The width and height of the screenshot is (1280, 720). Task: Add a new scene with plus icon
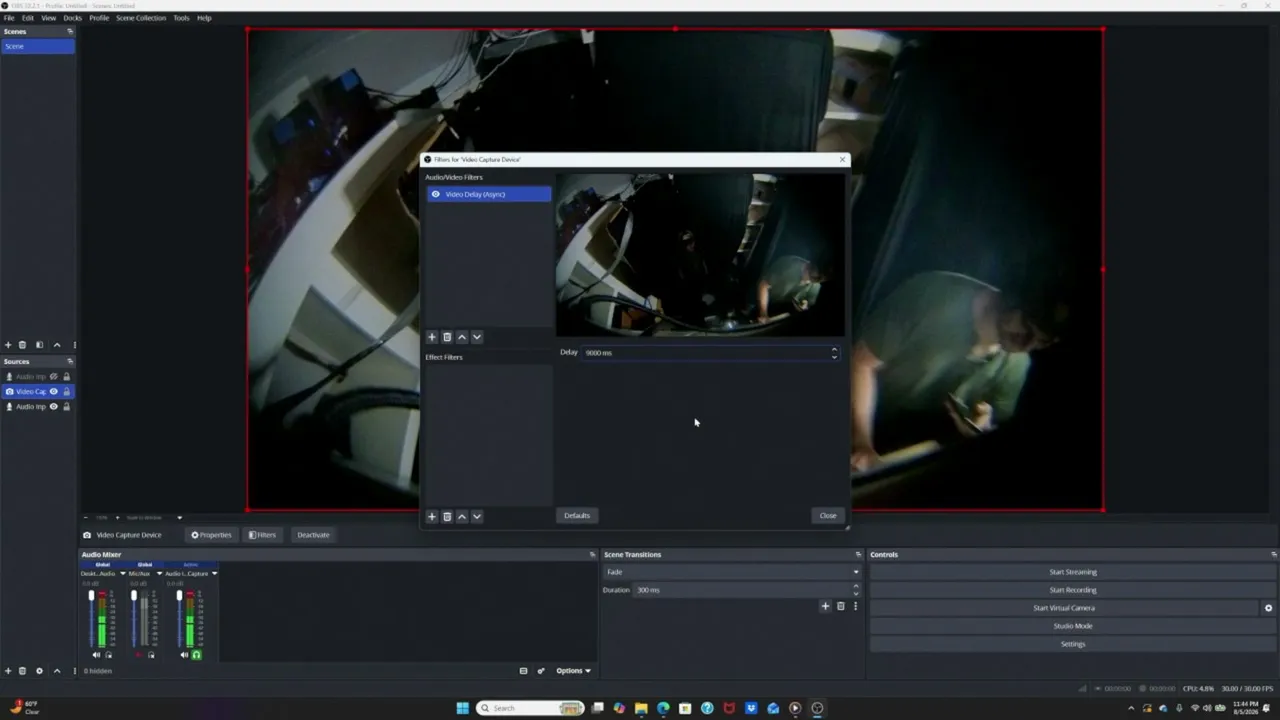[8, 345]
